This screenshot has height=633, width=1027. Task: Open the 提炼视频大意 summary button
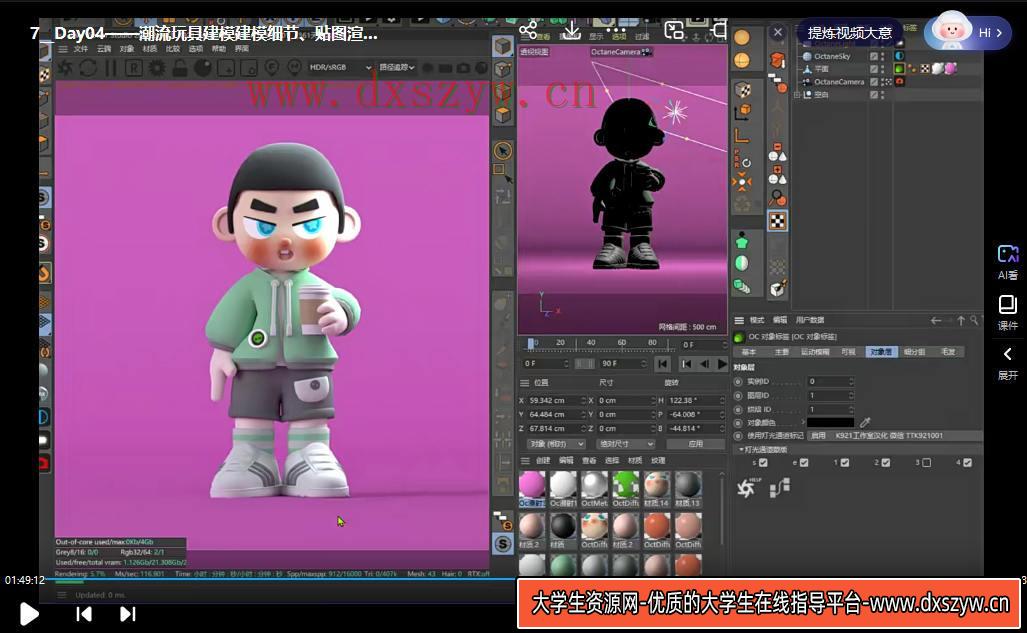(x=850, y=33)
